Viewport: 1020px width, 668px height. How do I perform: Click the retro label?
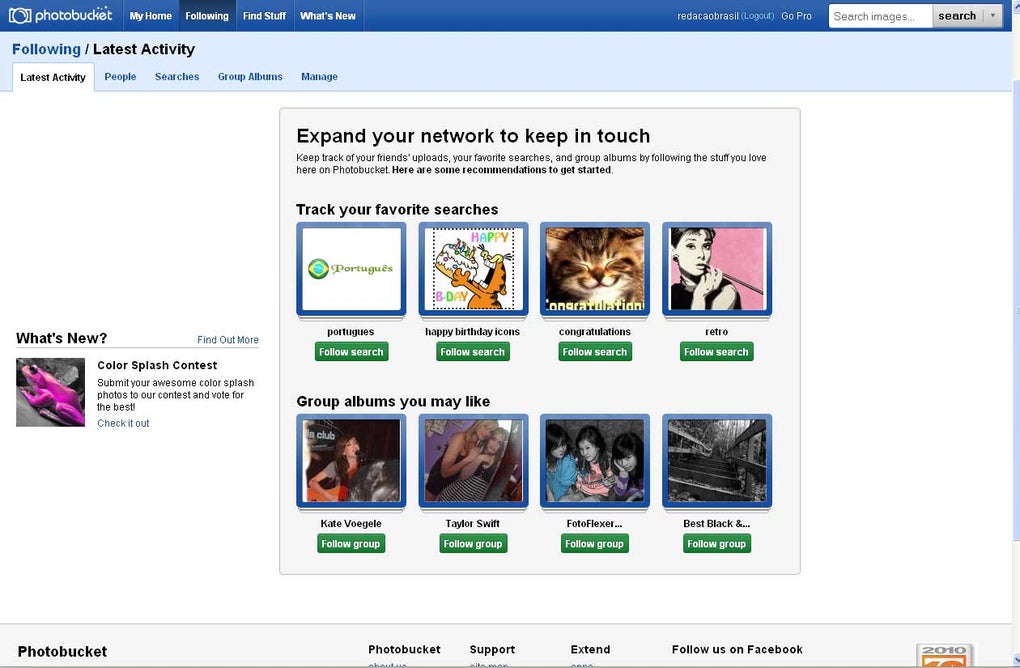pyautogui.click(x=716, y=332)
